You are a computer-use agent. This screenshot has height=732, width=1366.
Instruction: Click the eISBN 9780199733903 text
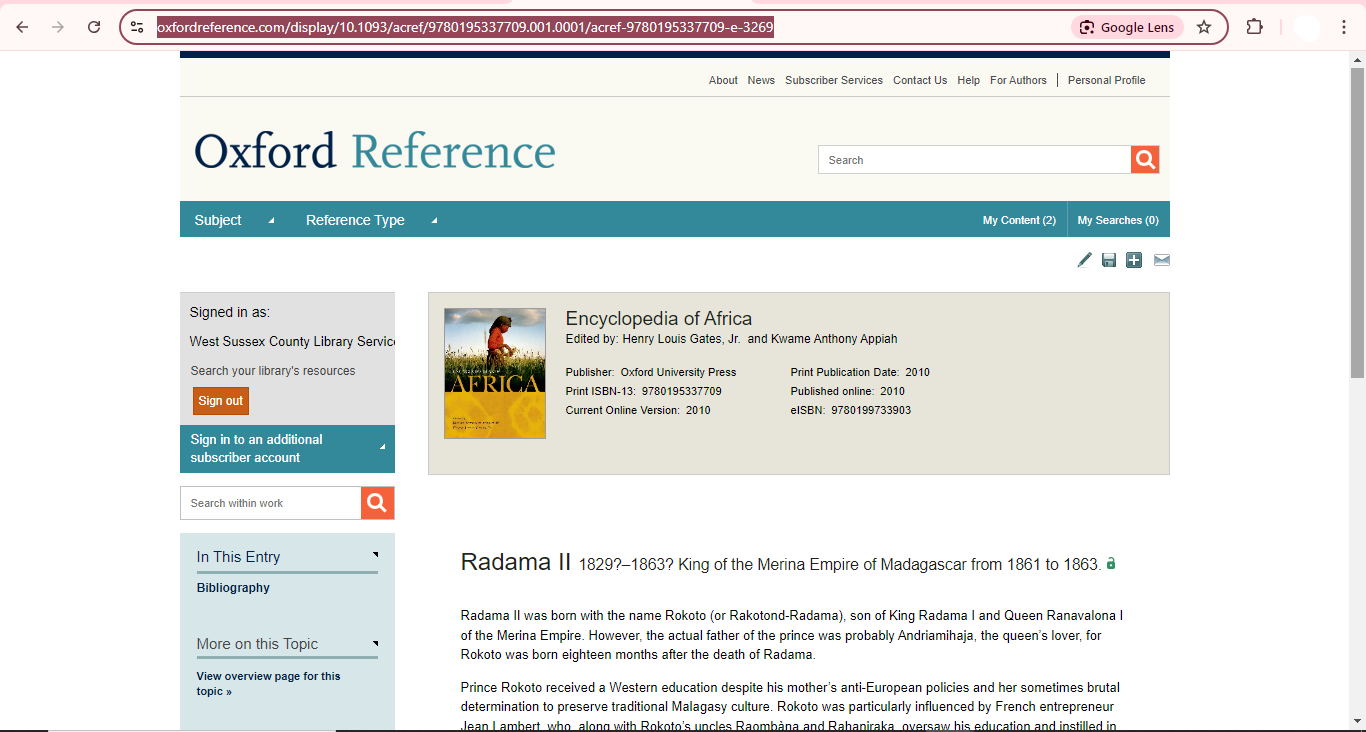(851, 410)
